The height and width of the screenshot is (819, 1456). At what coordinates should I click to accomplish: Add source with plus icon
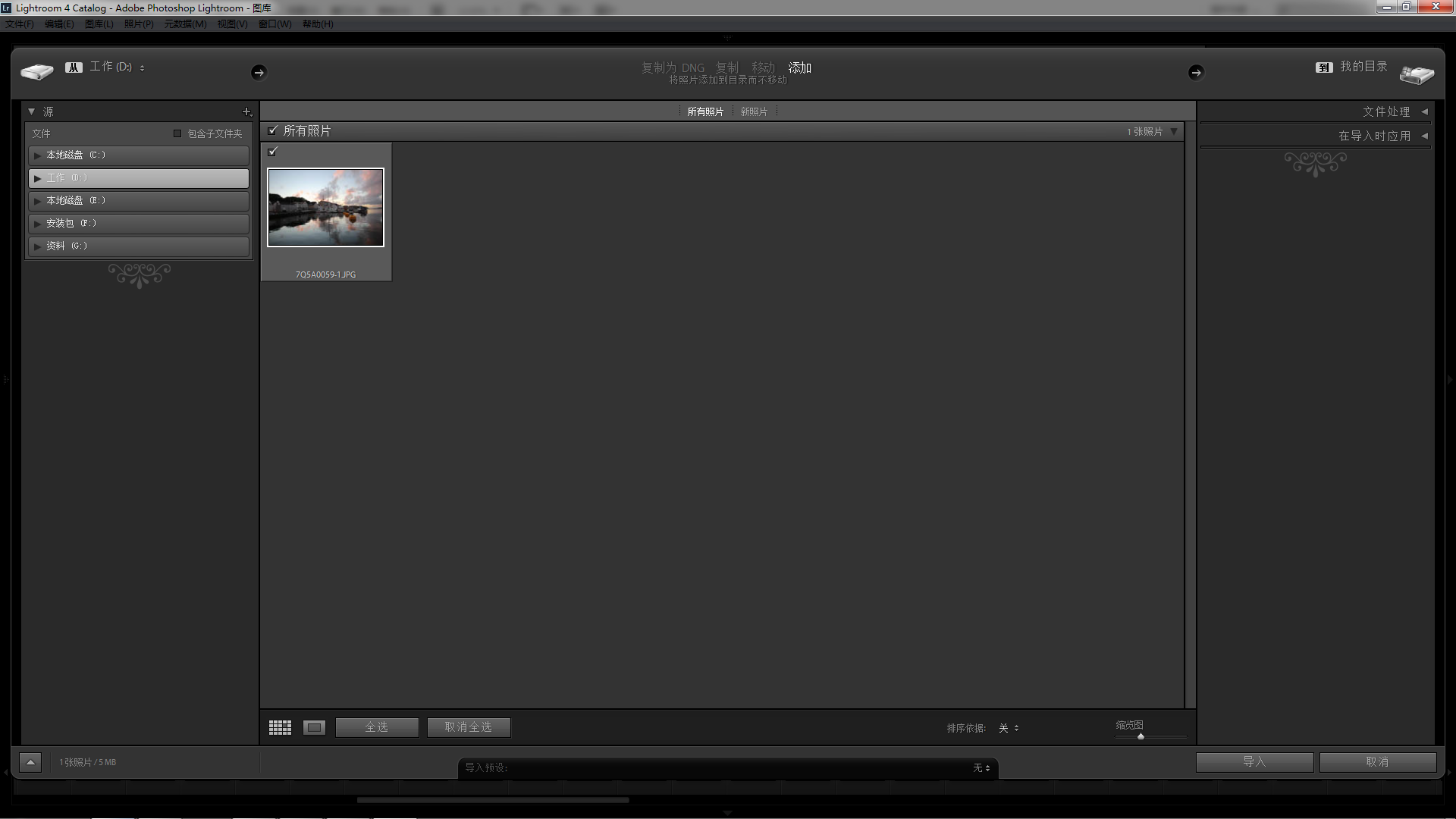coord(246,111)
